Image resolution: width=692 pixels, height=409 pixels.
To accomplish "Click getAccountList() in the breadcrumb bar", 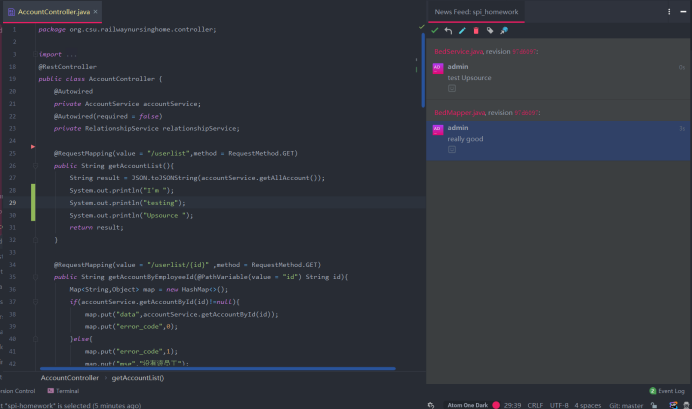I will pyautogui.click(x=138, y=378).
